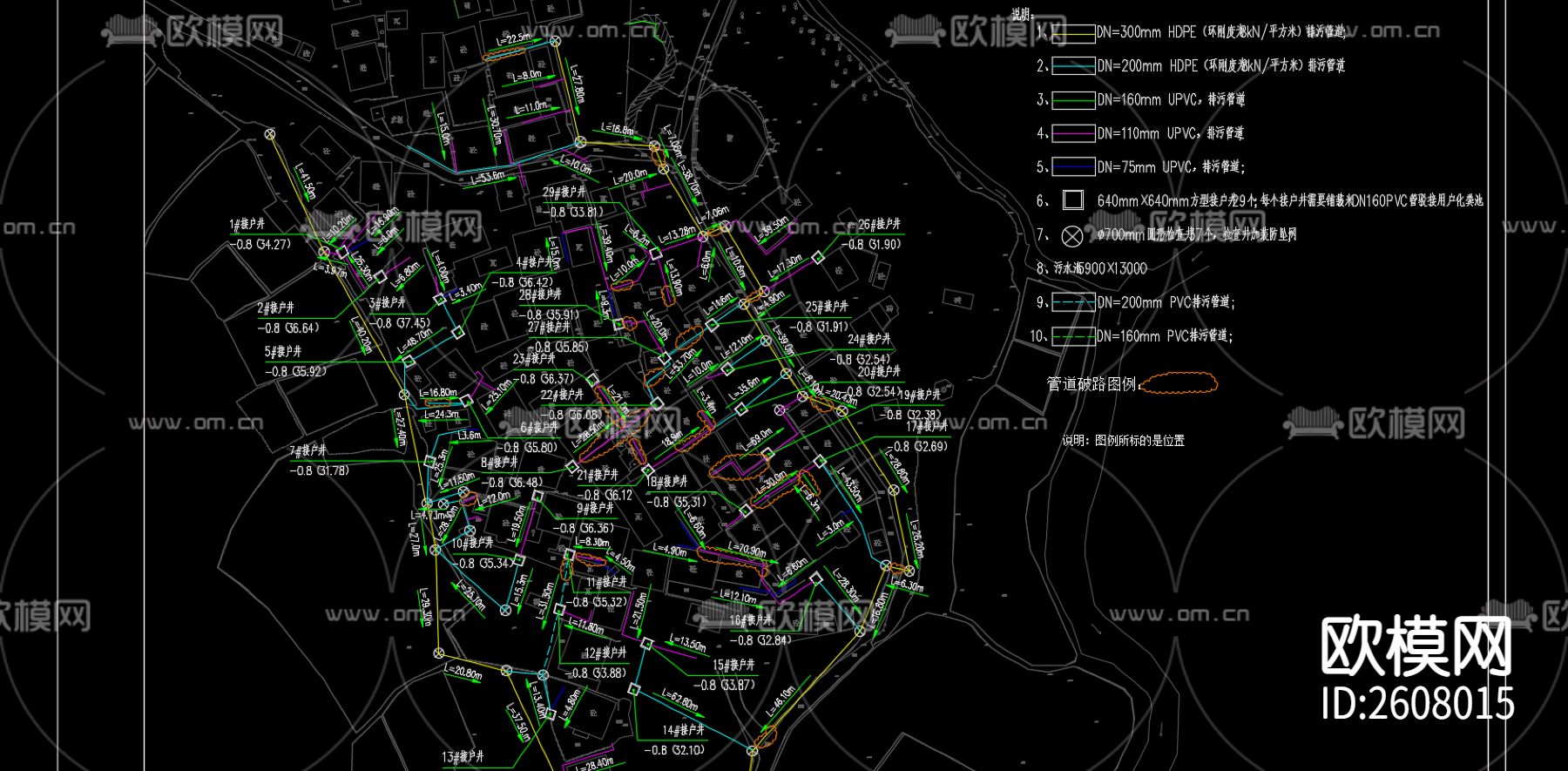Pick the dashed green sample for DN=160mm PVC
Image resolution: width=1568 pixels, height=771 pixels.
pyautogui.click(x=1073, y=336)
